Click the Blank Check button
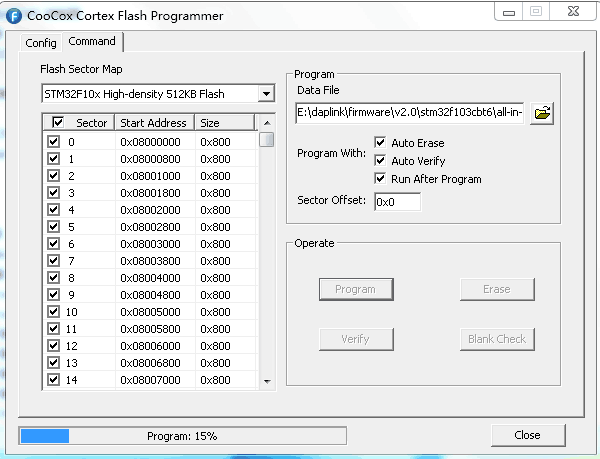This screenshot has width=600, height=459. 497,339
